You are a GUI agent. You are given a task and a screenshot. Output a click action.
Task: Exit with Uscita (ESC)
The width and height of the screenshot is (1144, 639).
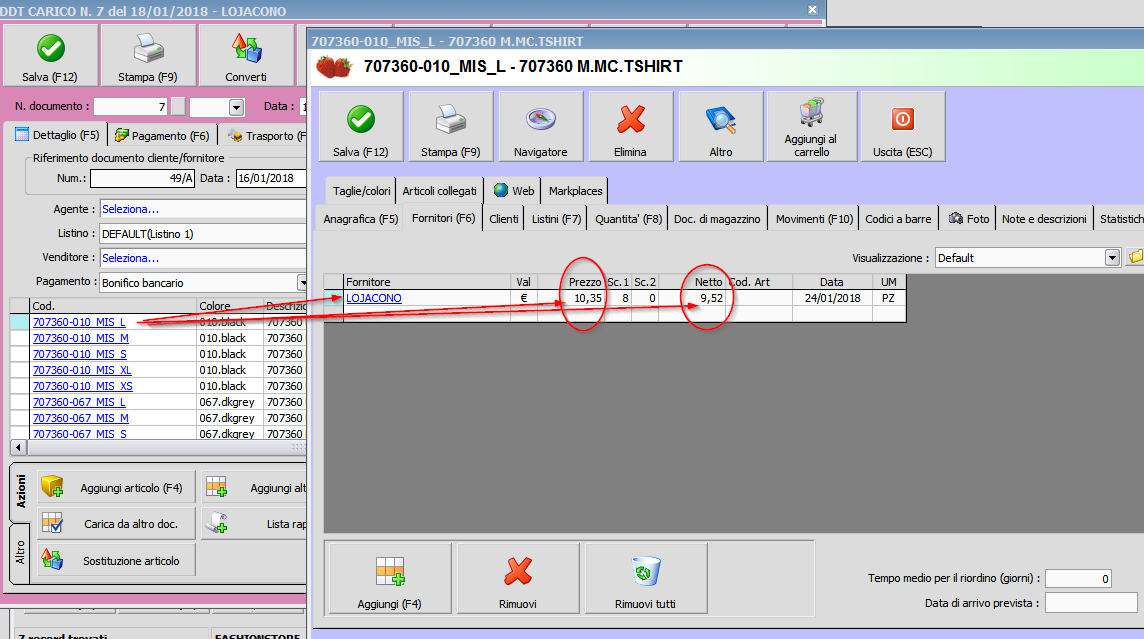click(x=903, y=126)
